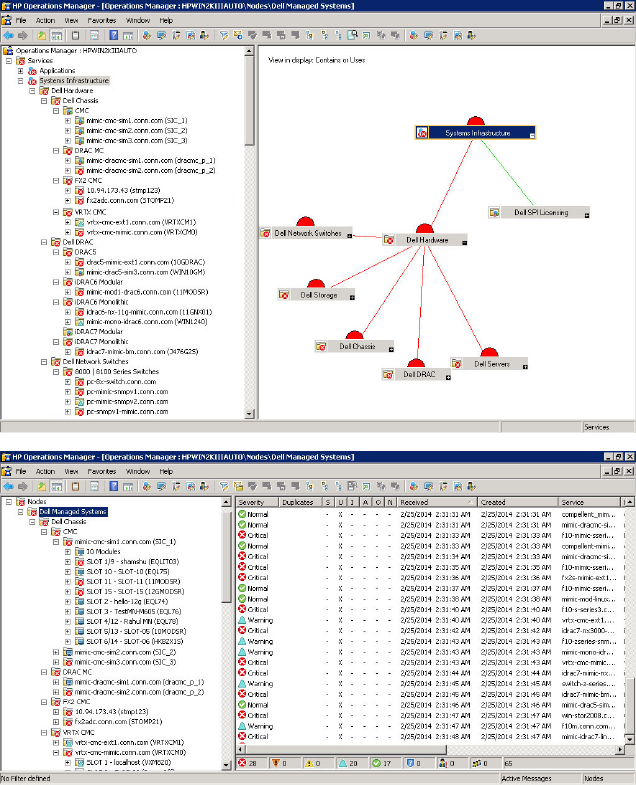Open the View menu in the bottom window
Viewport: 636px width, 785px height.
coord(71,472)
